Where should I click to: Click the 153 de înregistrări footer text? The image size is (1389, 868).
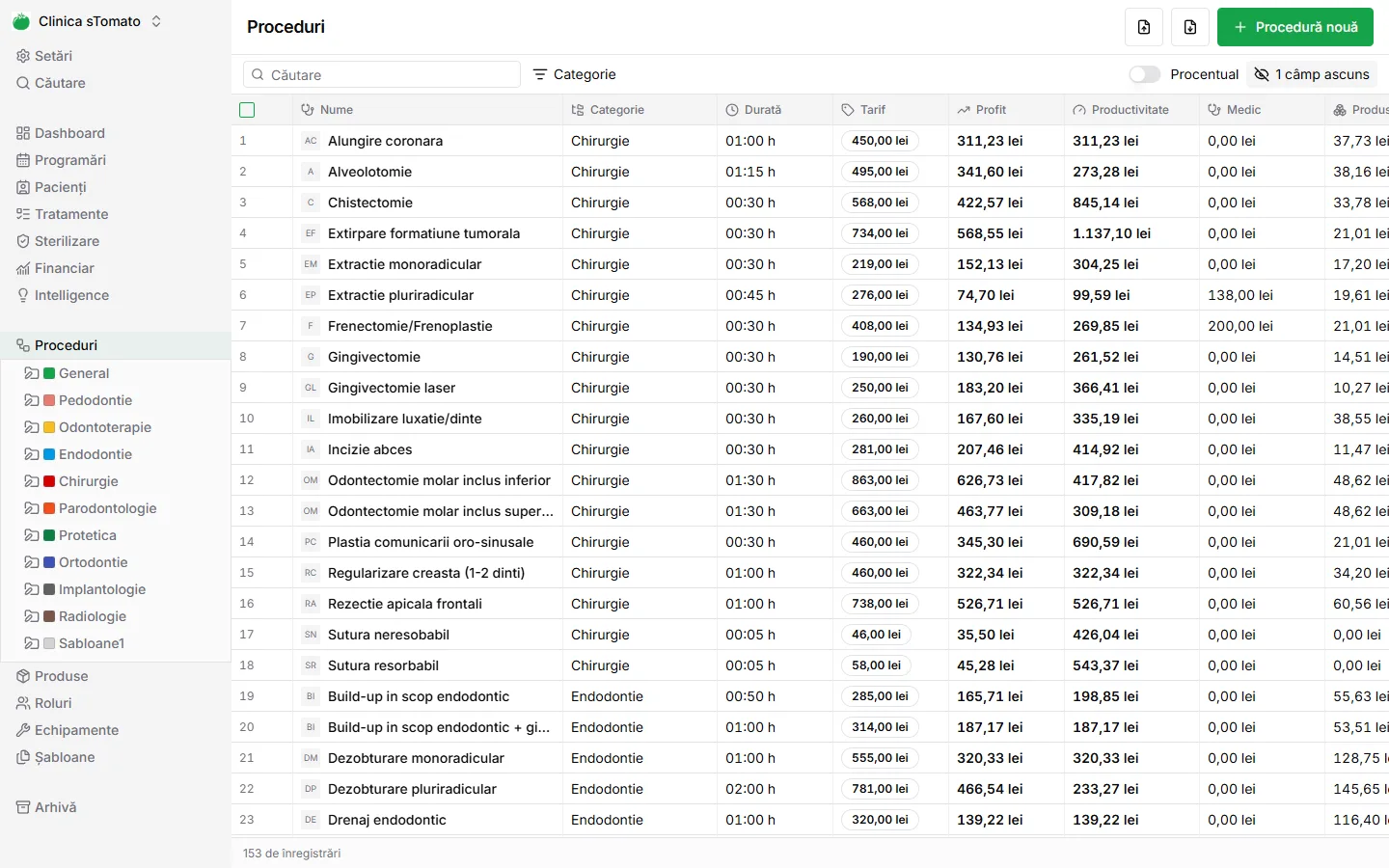[x=291, y=854]
